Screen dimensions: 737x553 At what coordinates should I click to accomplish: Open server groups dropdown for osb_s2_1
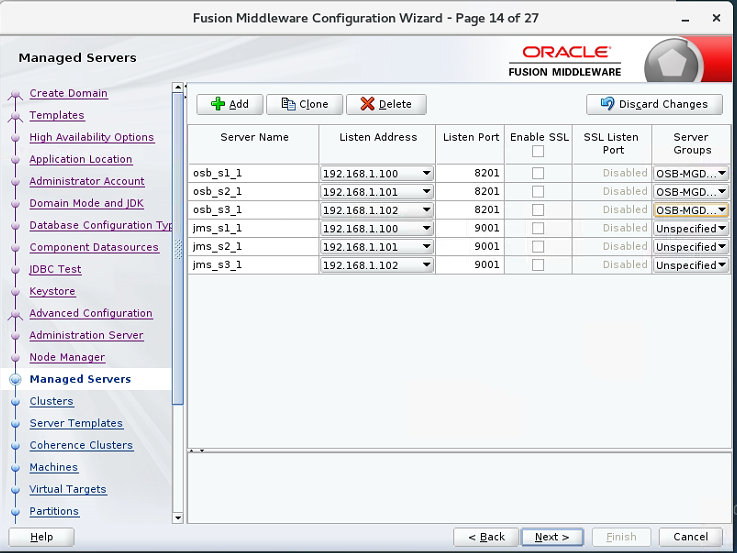click(690, 192)
